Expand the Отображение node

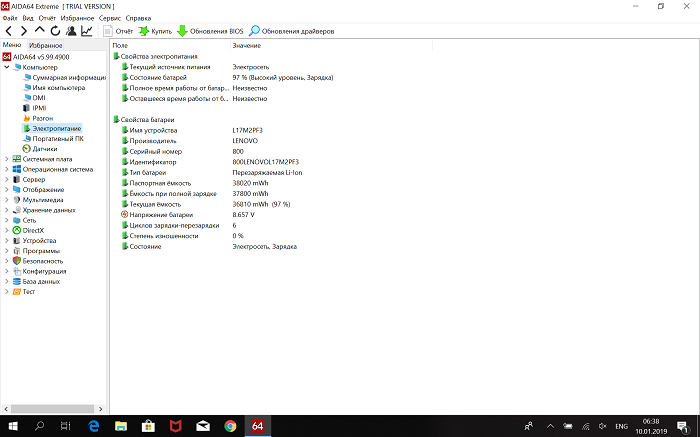[7, 190]
